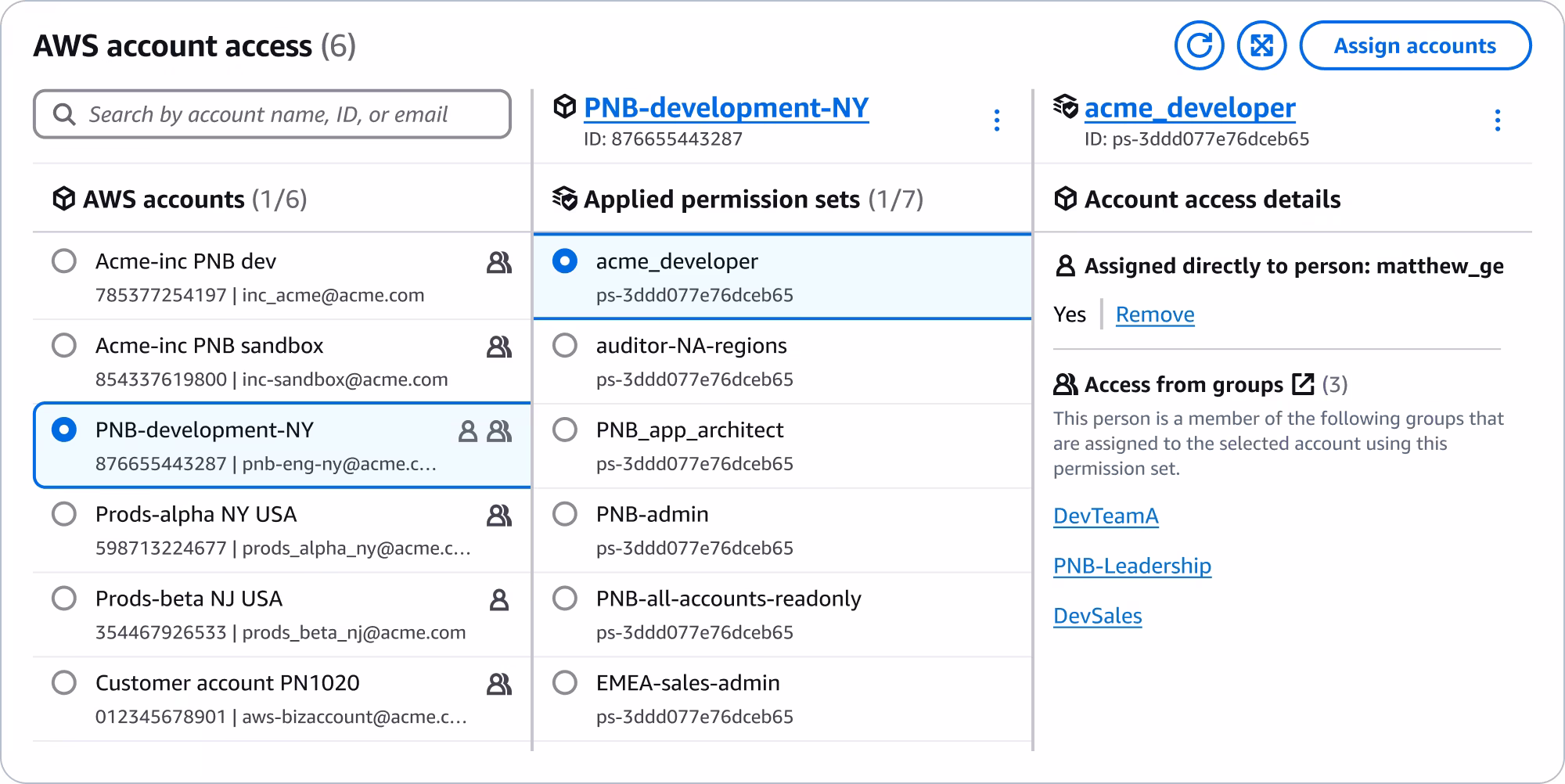Select the auditor-NA-regions permission set radio
1565x784 pixels.
coord(565,345)
